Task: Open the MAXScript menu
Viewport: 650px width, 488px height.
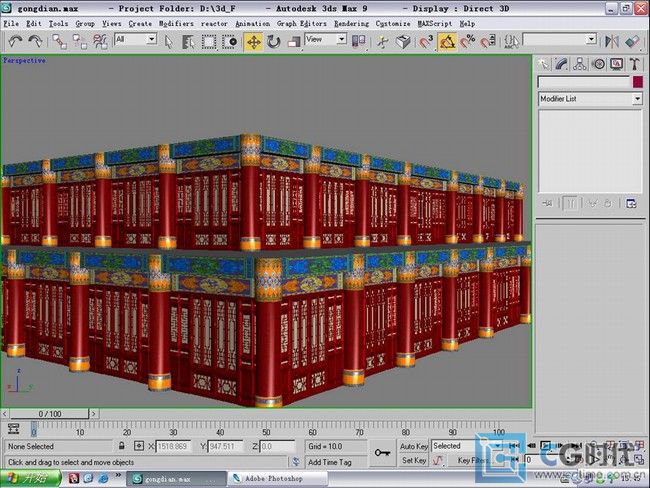Action: (435, 24)
